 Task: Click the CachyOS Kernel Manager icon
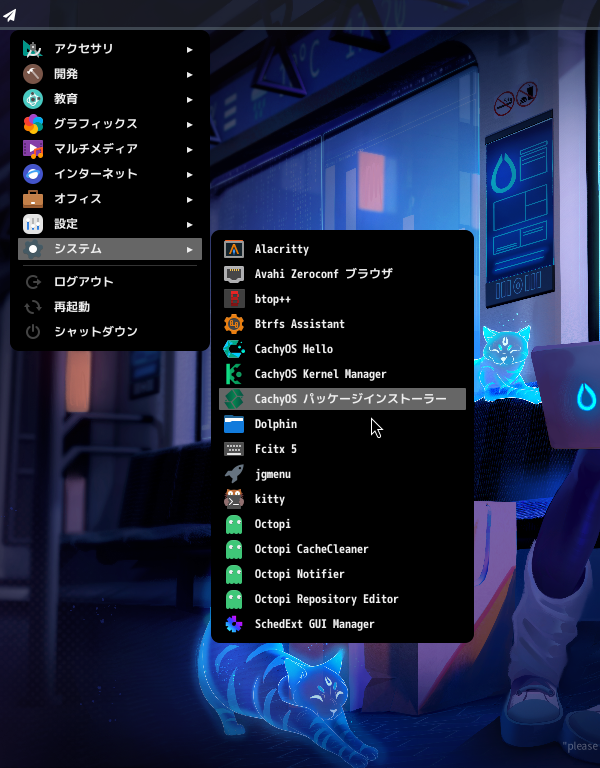tap(234, 374)
